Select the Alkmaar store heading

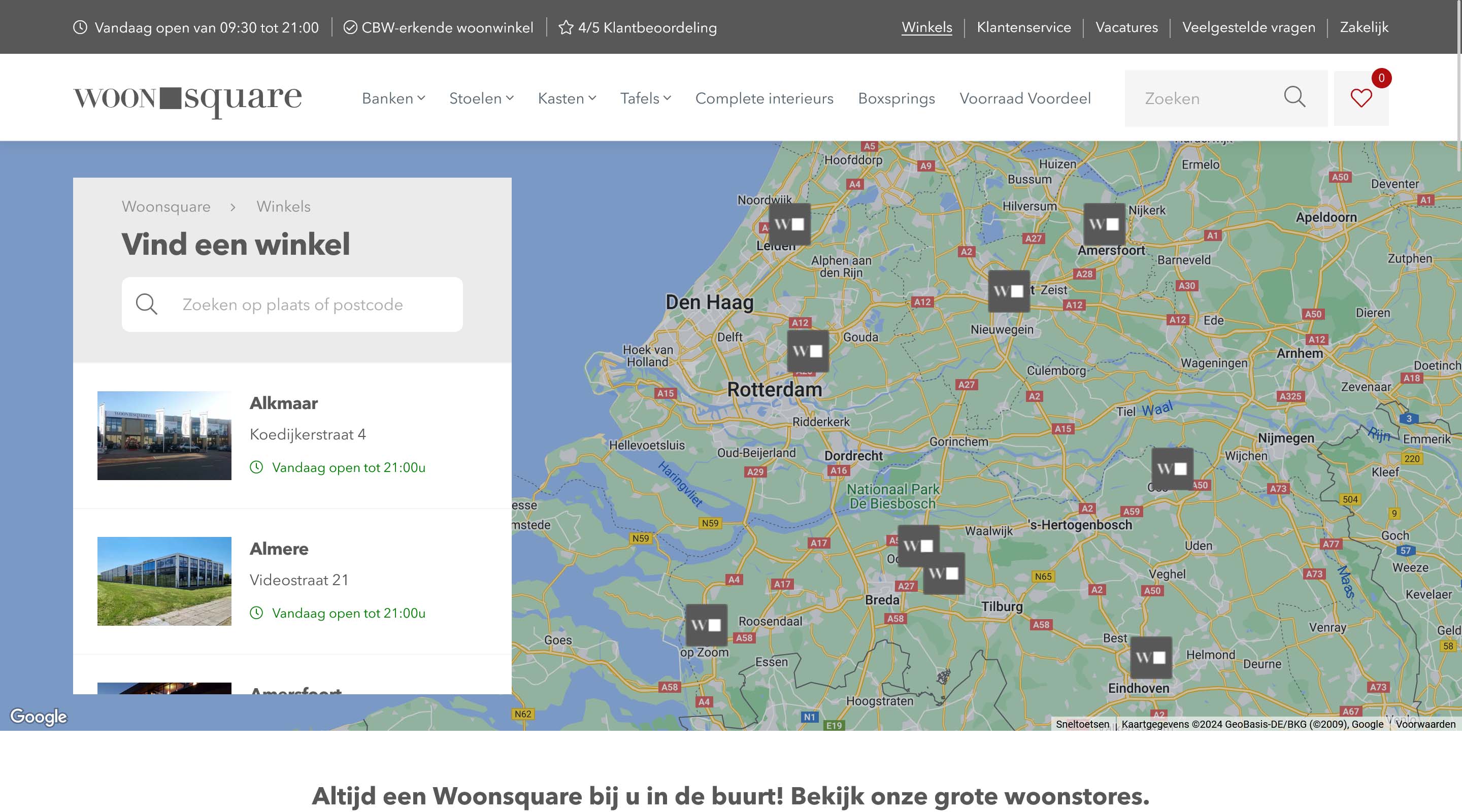pyautogui.click(x=284, y=403)
